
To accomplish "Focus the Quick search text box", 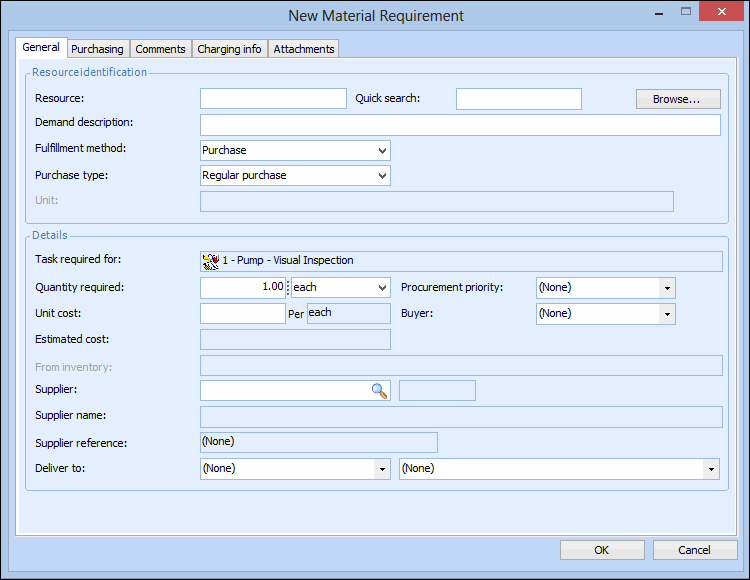I will pyautogui.click(x=518, y=99).
